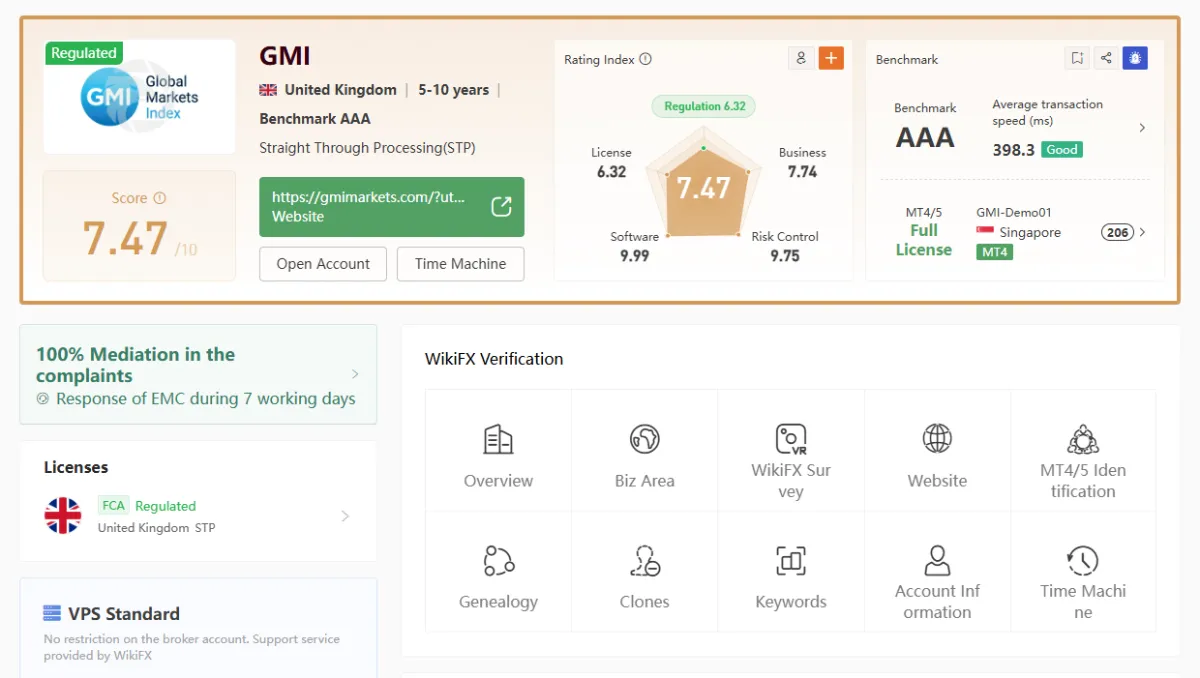Click the Full License text

923,240
